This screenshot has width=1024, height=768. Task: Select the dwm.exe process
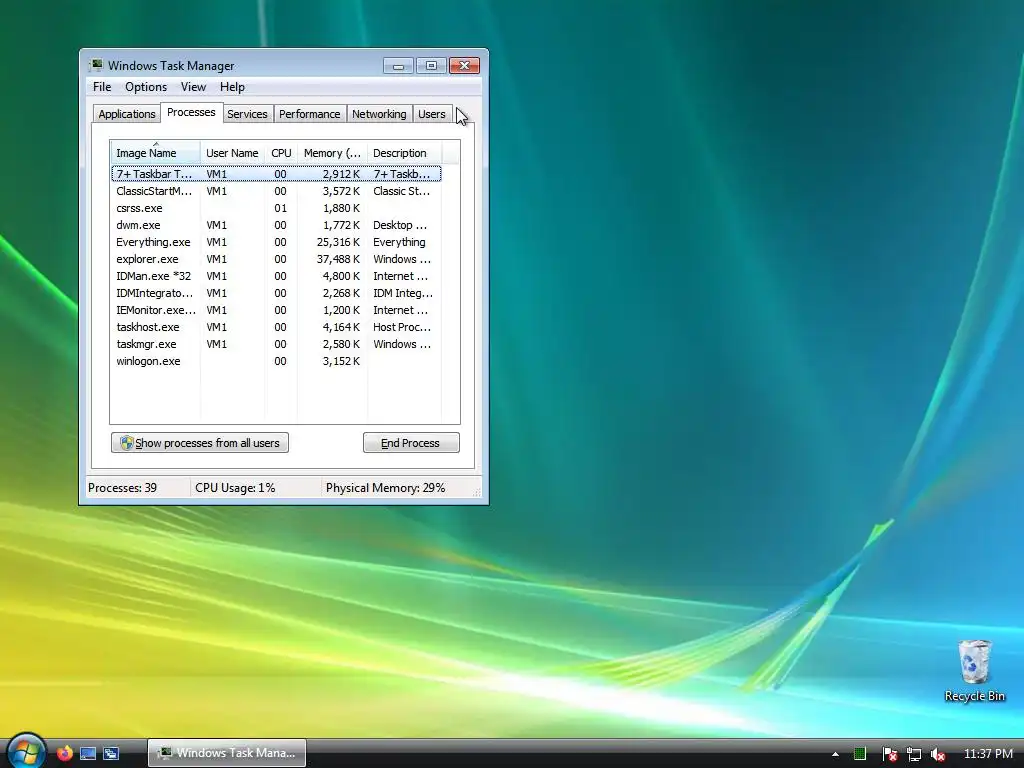pos(276,225)
